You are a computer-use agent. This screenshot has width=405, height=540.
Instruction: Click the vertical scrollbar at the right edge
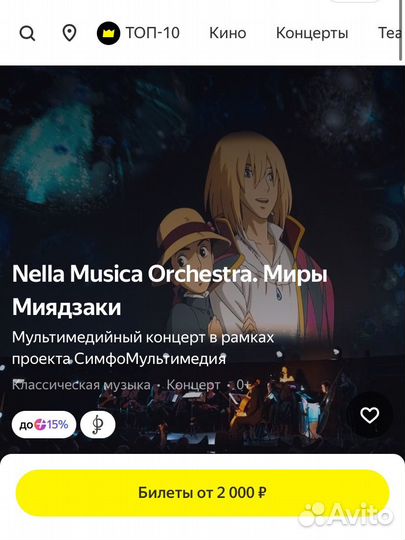coord(402,30)
